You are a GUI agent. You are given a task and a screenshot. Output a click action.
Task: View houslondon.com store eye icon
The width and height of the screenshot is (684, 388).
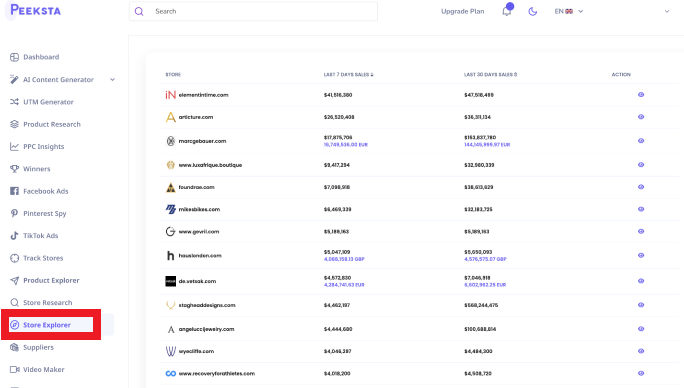pyautogui.click(x=641, y=256)
